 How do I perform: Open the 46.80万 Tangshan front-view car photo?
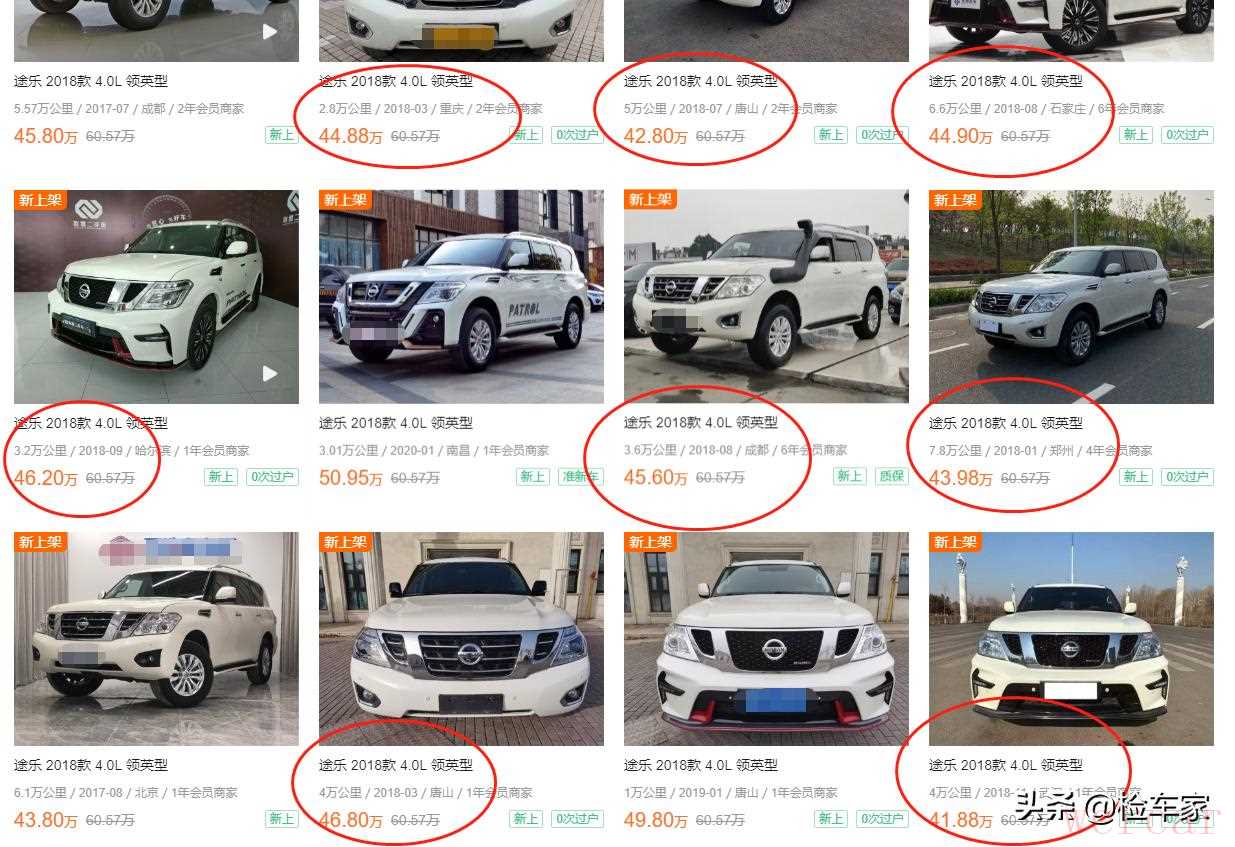pos(461,639)
